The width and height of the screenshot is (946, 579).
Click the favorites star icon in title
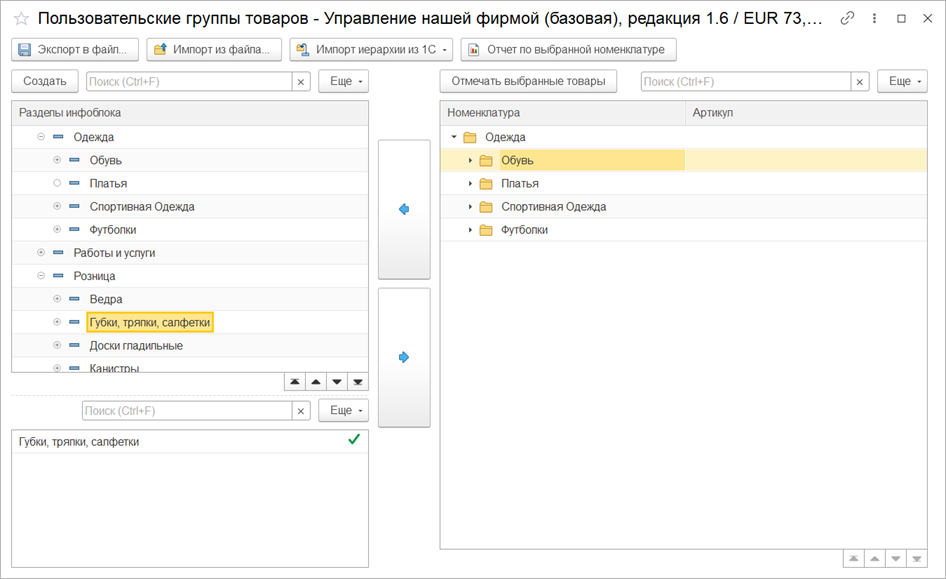[x=21, y=18]
